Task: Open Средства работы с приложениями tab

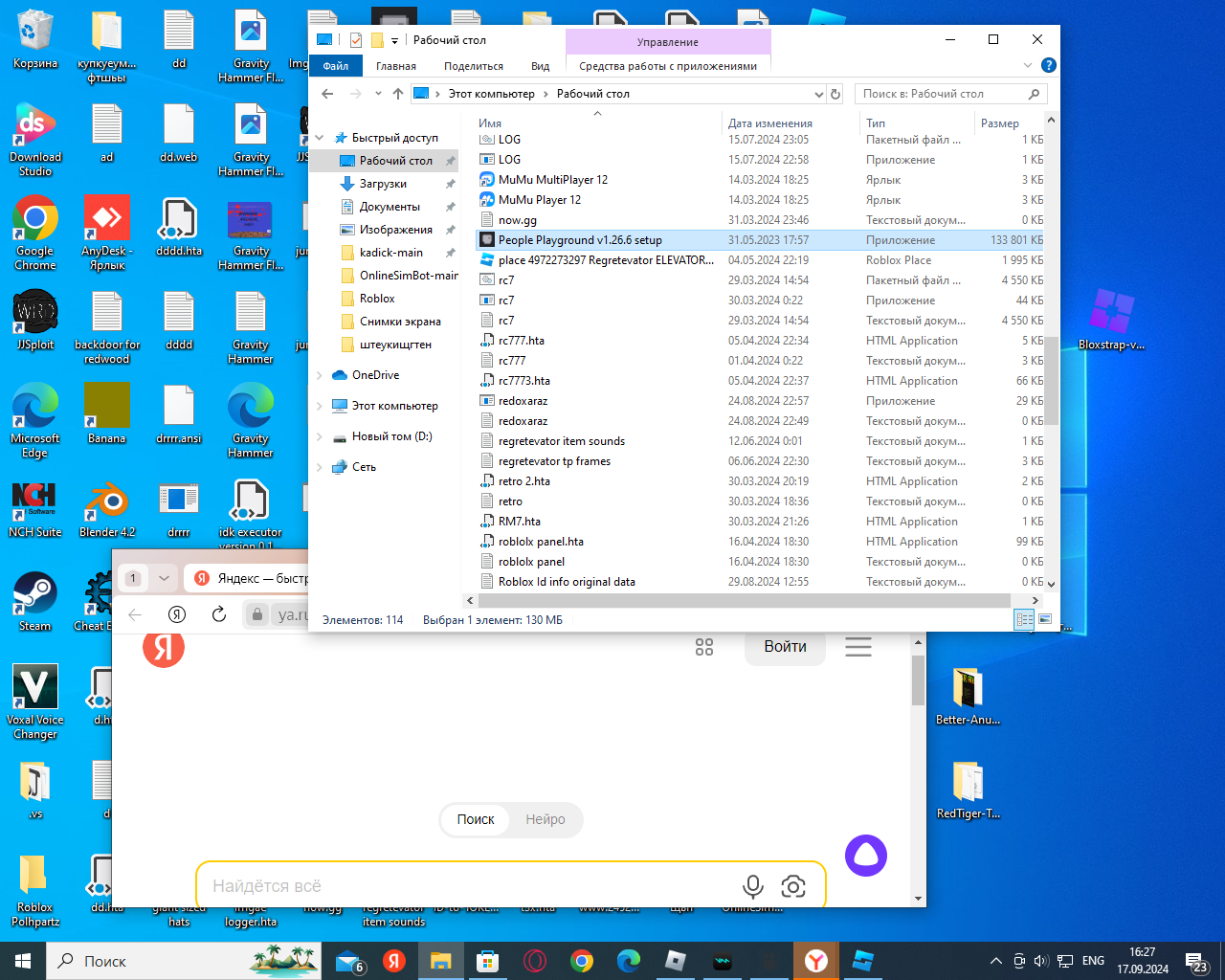Action: pos(668,66)
